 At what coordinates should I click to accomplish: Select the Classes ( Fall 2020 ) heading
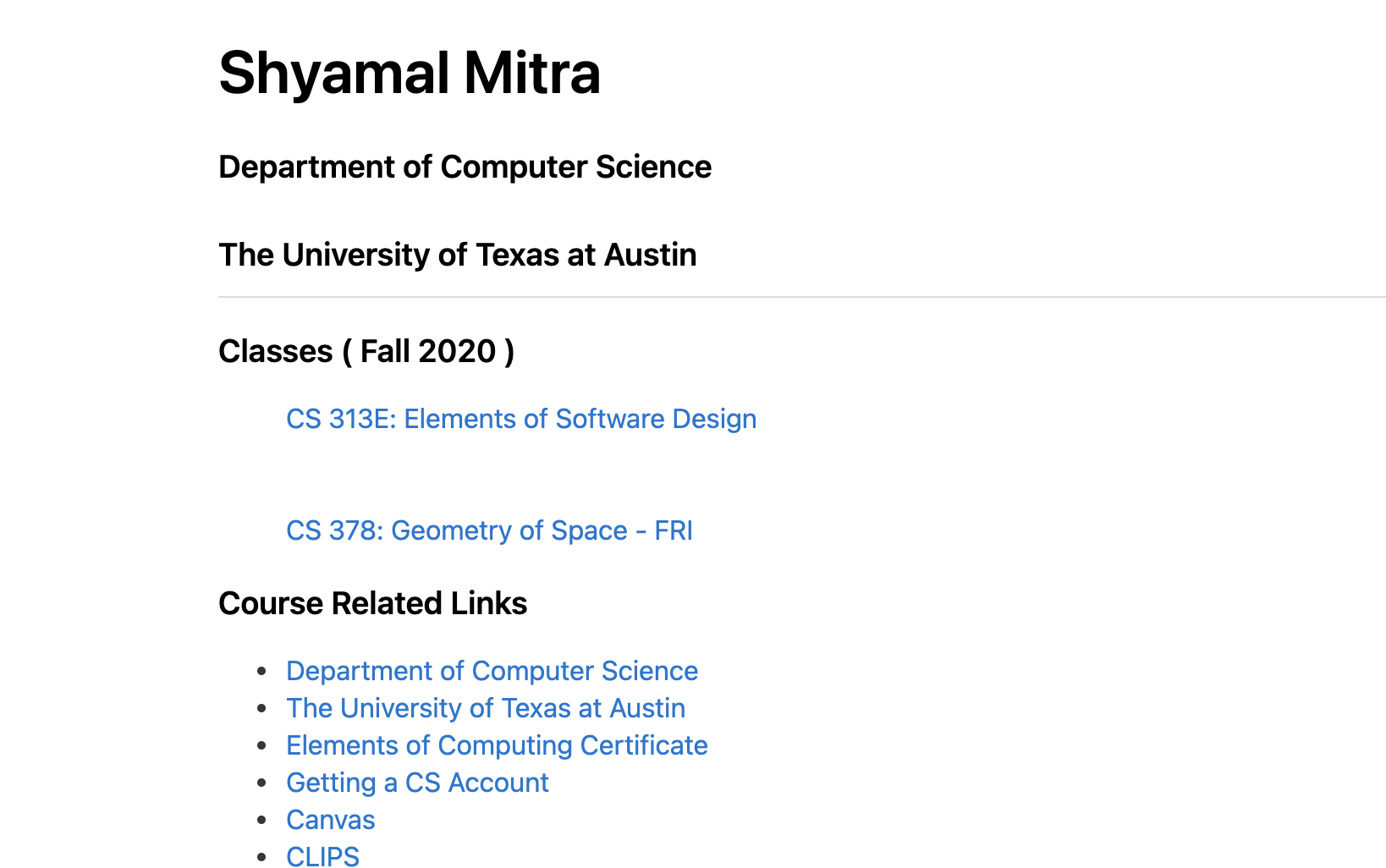pos(367,351)
